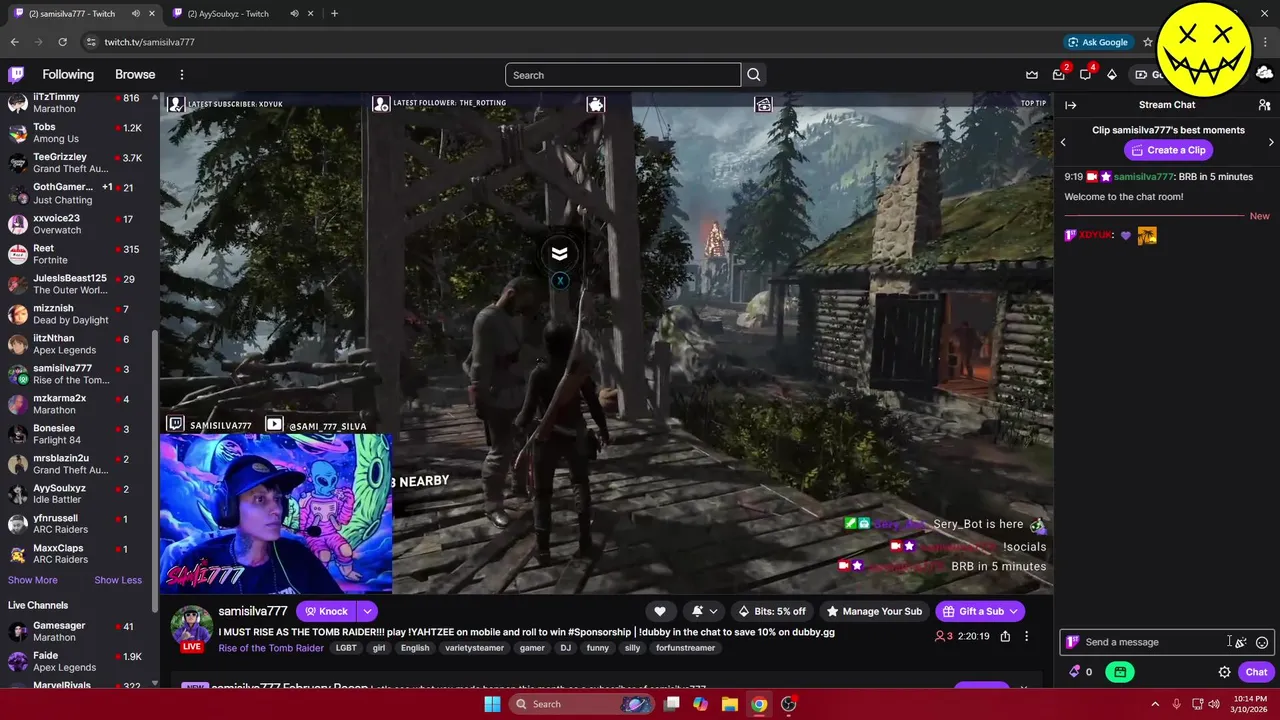Open the Get Bits diamond icon
Screen dimensions: 1280x720
(1111, 75)
